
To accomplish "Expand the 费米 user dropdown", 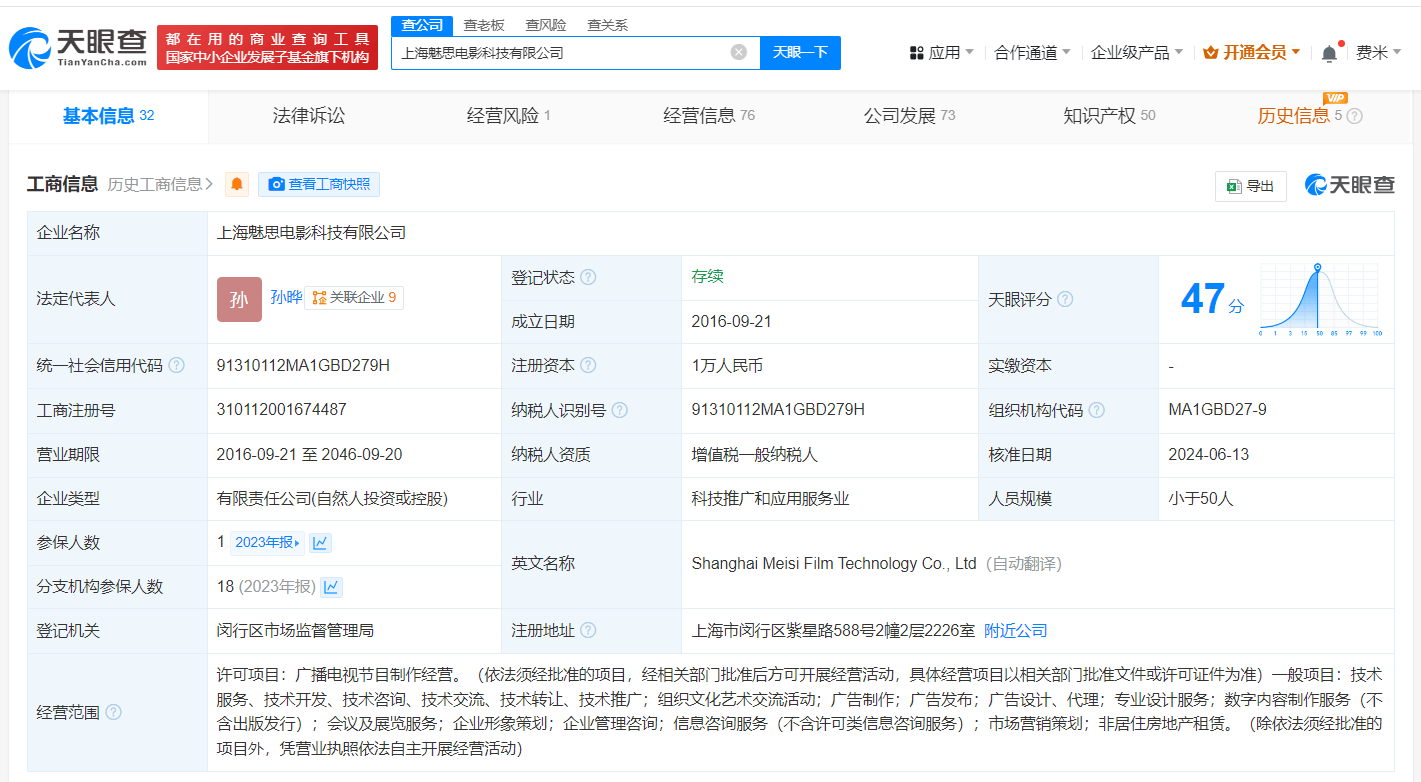I will pyautogui.click(x=1397, y=52).
